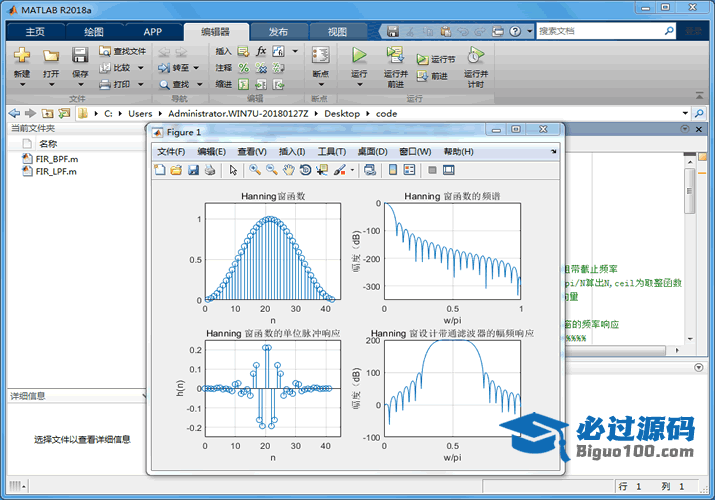Screen dimensions: 715x500
Task: Click Run and Advance (运行并前进) icon
Action: (395, 55)
